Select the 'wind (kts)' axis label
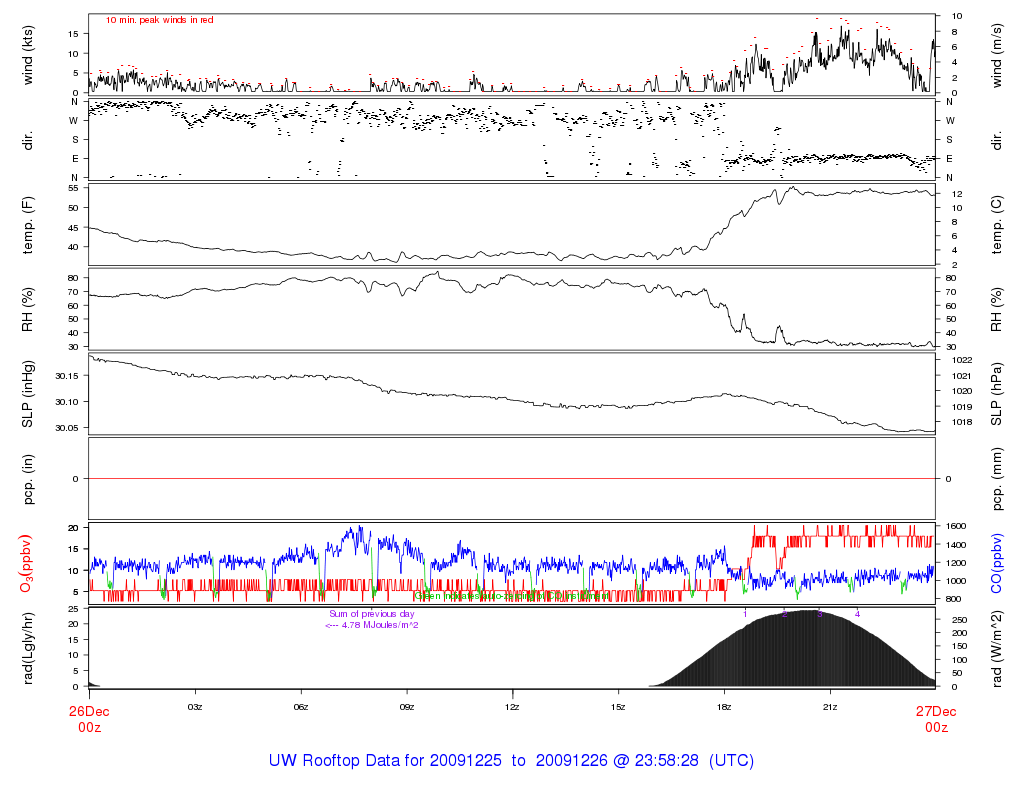This screenshot has height=800, width=1024. 27,56
